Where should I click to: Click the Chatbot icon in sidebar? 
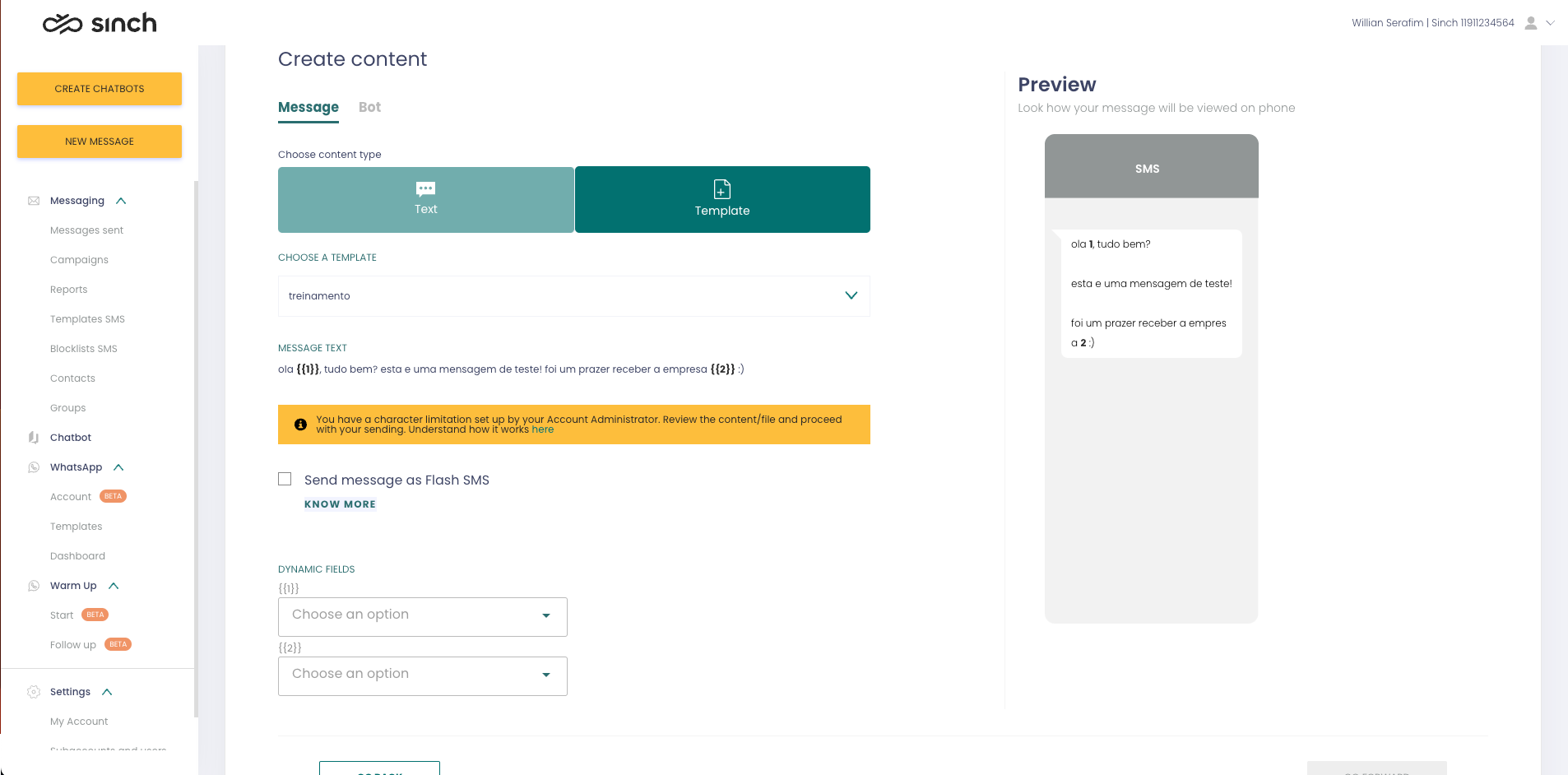coord(34,438)
